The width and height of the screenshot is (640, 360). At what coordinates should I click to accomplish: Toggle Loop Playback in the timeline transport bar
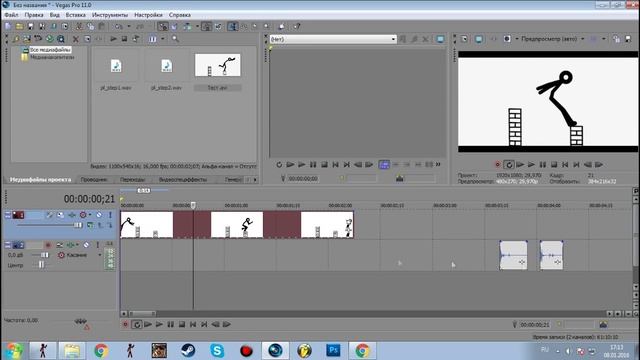(x=137, y=324)
